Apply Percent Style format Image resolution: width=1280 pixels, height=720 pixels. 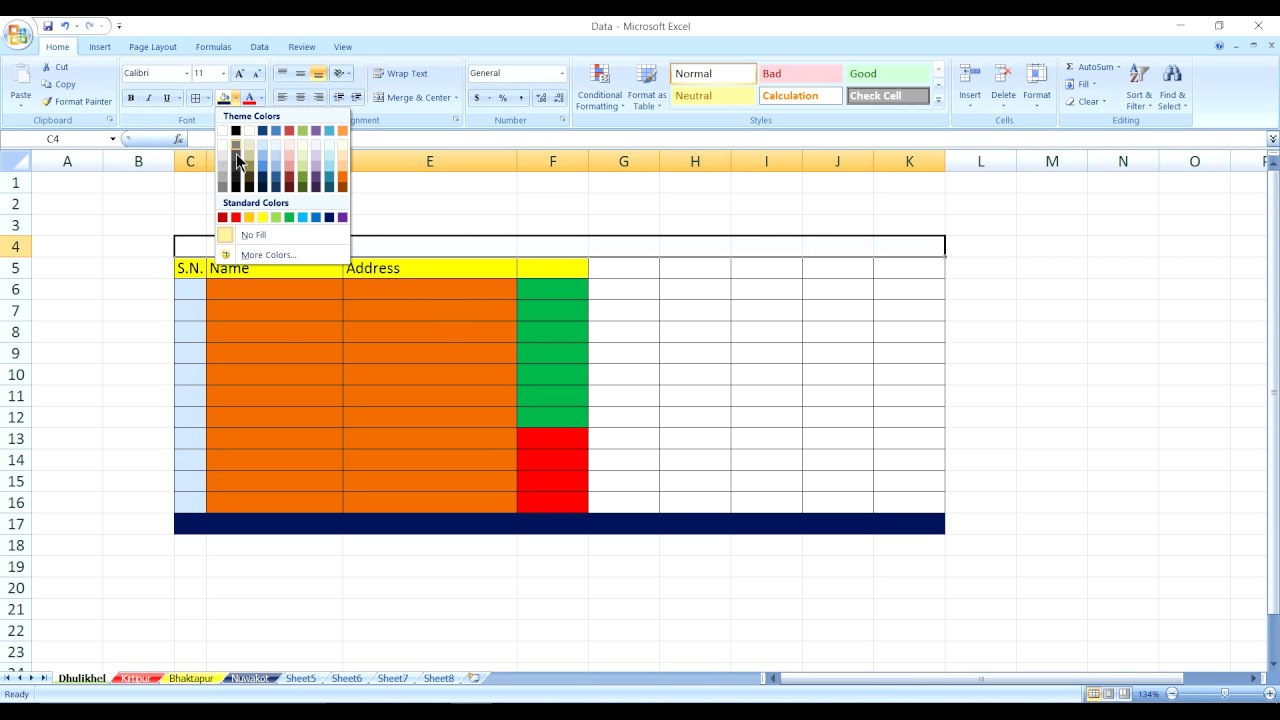pyautogui.click(x=503, y=98)
